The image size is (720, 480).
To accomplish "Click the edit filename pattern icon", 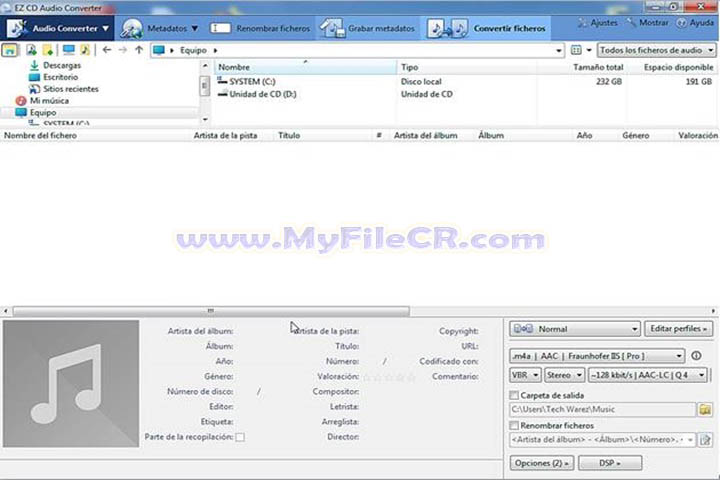I will tap(705, 440).
